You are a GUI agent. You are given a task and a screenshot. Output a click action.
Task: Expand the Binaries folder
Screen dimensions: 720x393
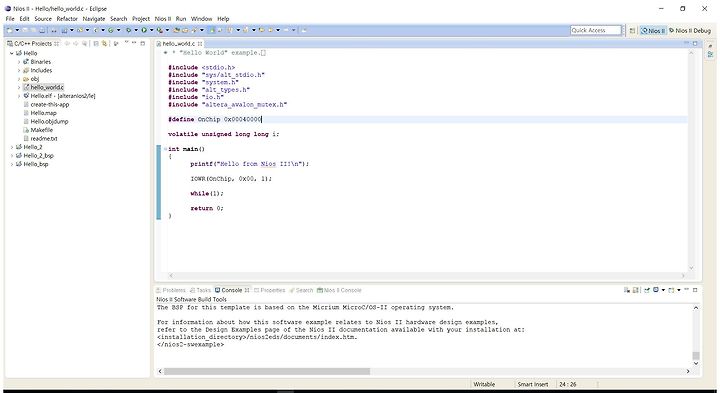coord(19,62)
